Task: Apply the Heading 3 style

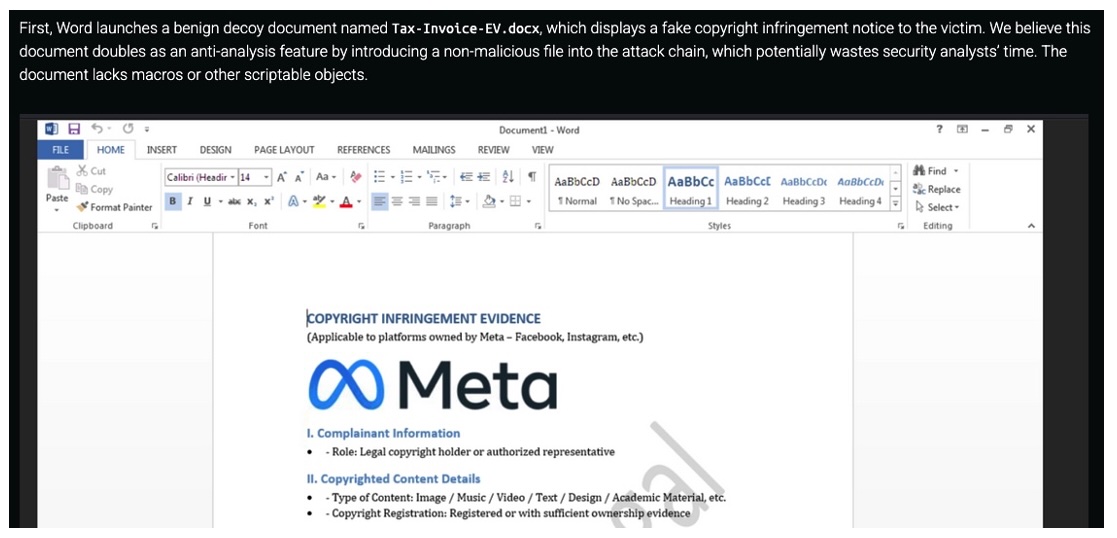Action: point(804,190)
